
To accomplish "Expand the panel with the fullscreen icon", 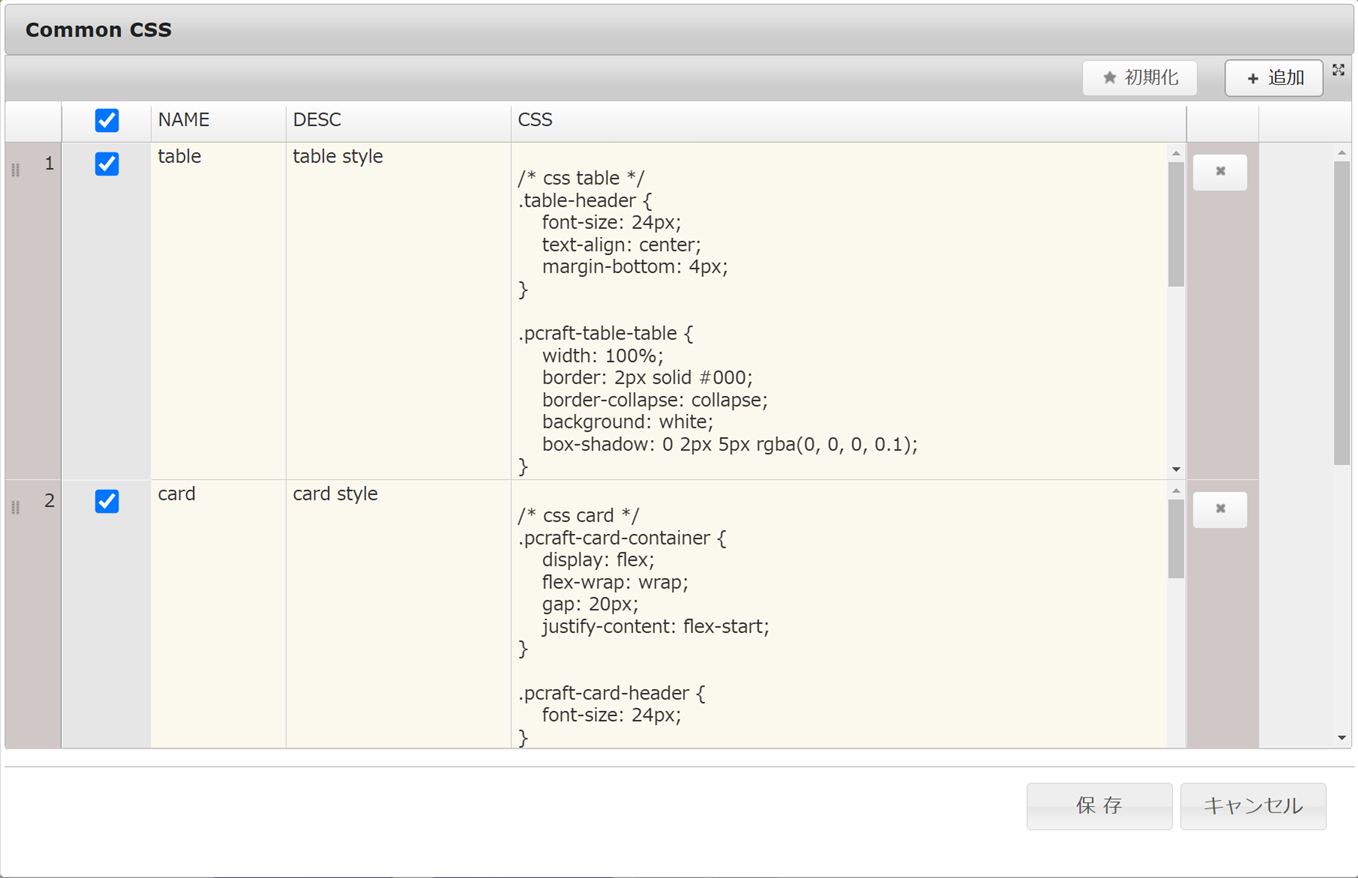I will click(x=1338, y=70).
